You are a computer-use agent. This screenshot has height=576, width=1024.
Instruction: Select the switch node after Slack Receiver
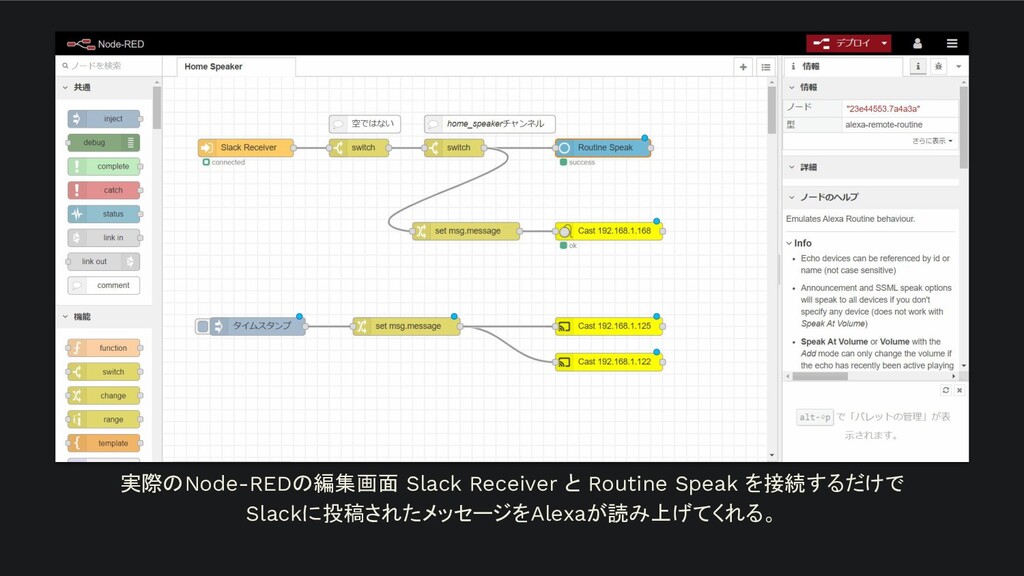359,148
